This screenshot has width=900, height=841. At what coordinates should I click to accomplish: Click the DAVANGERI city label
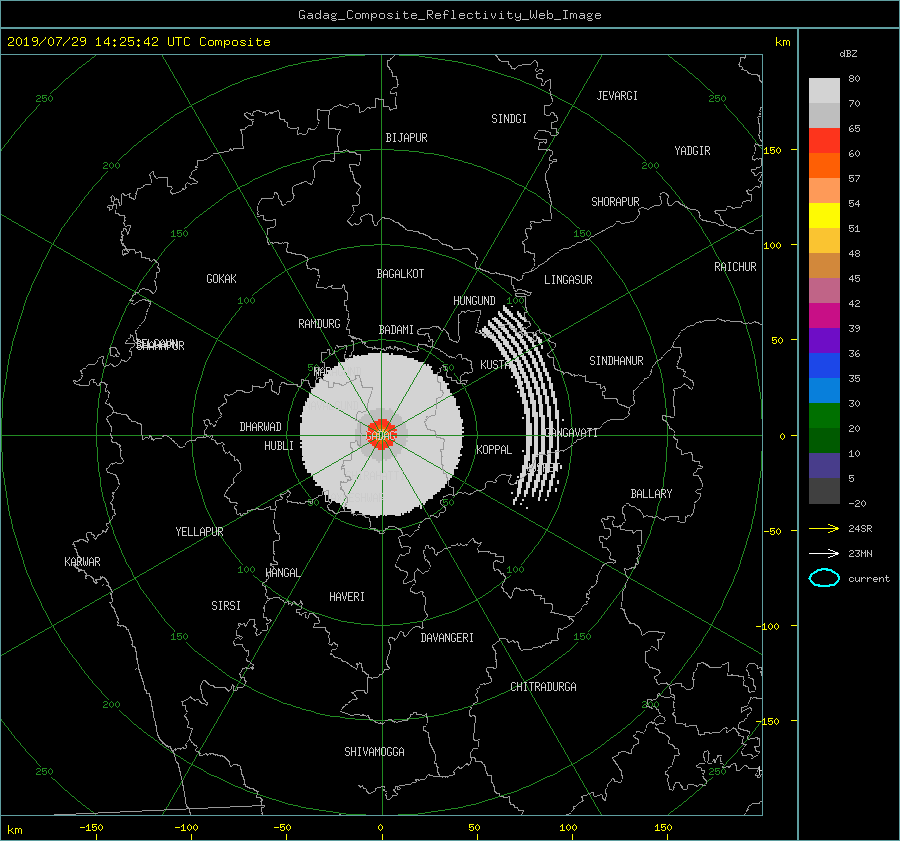tap(447, 638)
